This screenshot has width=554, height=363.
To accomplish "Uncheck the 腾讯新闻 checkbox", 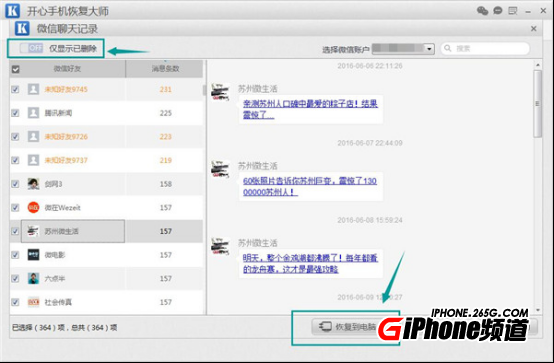I will [15, 113].
